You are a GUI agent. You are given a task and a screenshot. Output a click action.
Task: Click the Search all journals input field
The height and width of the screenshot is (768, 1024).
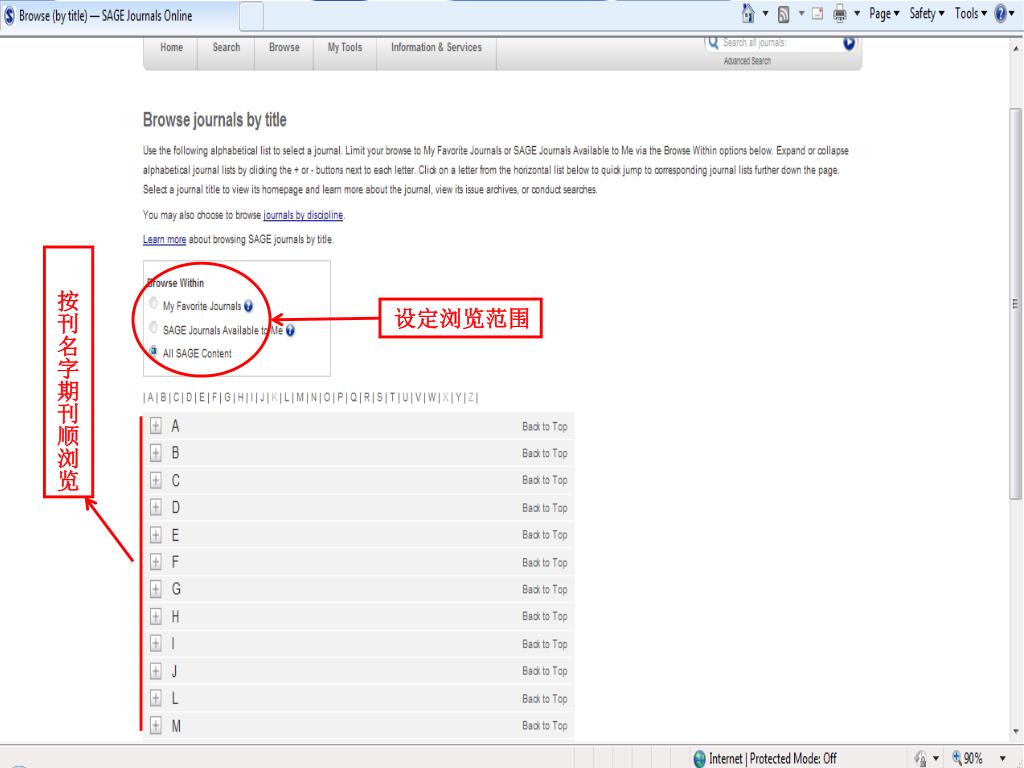(x=780, y=43)
